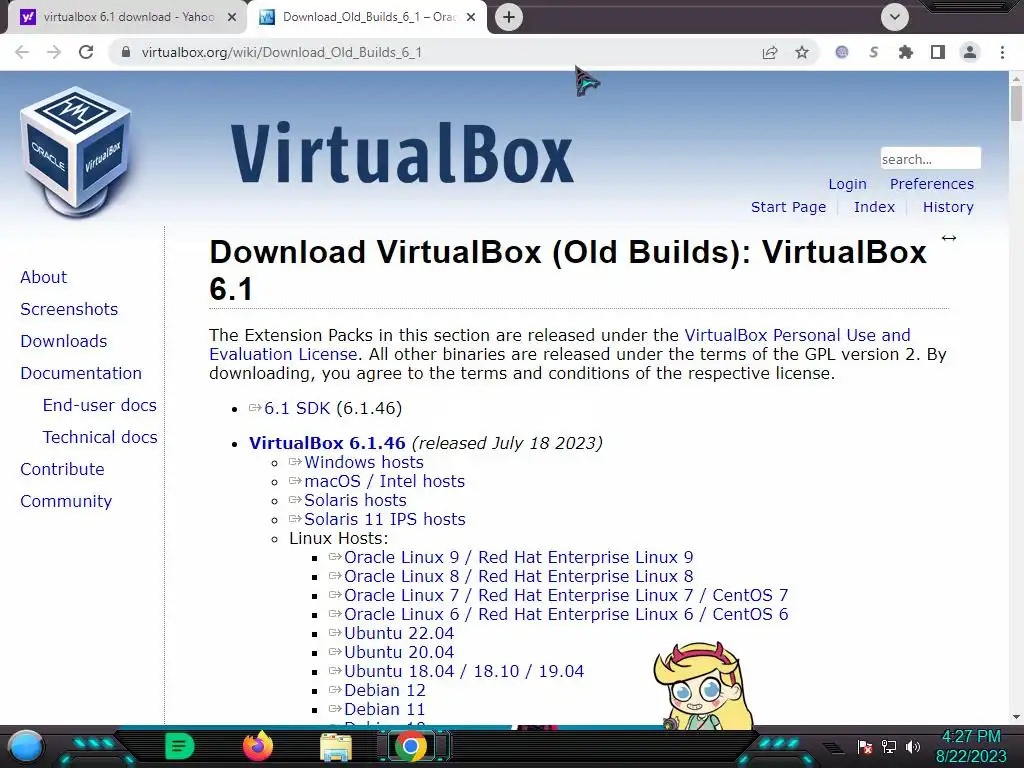Open a new tab with the plus button
Image resolution: width=1024 pixels, height=768 pixels.
tap(509, 17)
